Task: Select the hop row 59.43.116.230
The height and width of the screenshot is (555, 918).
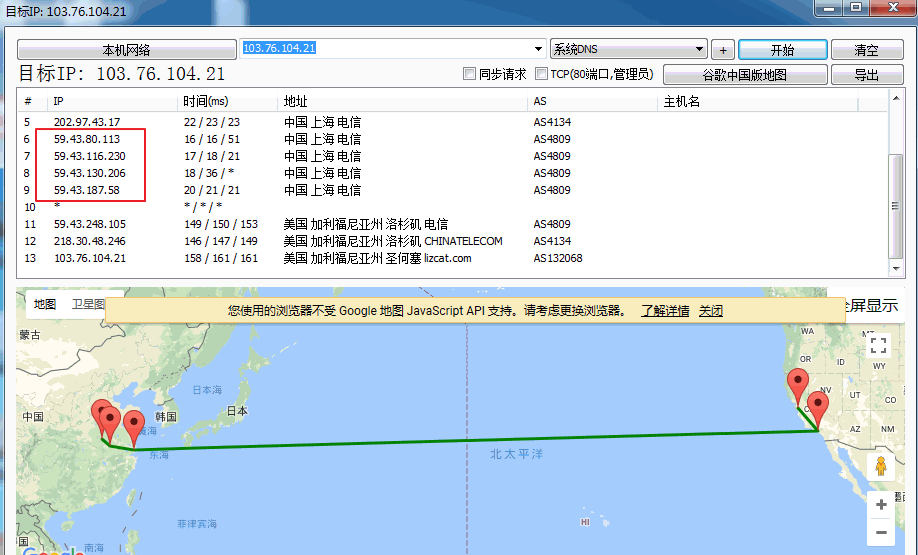Action: coord(453,156)
